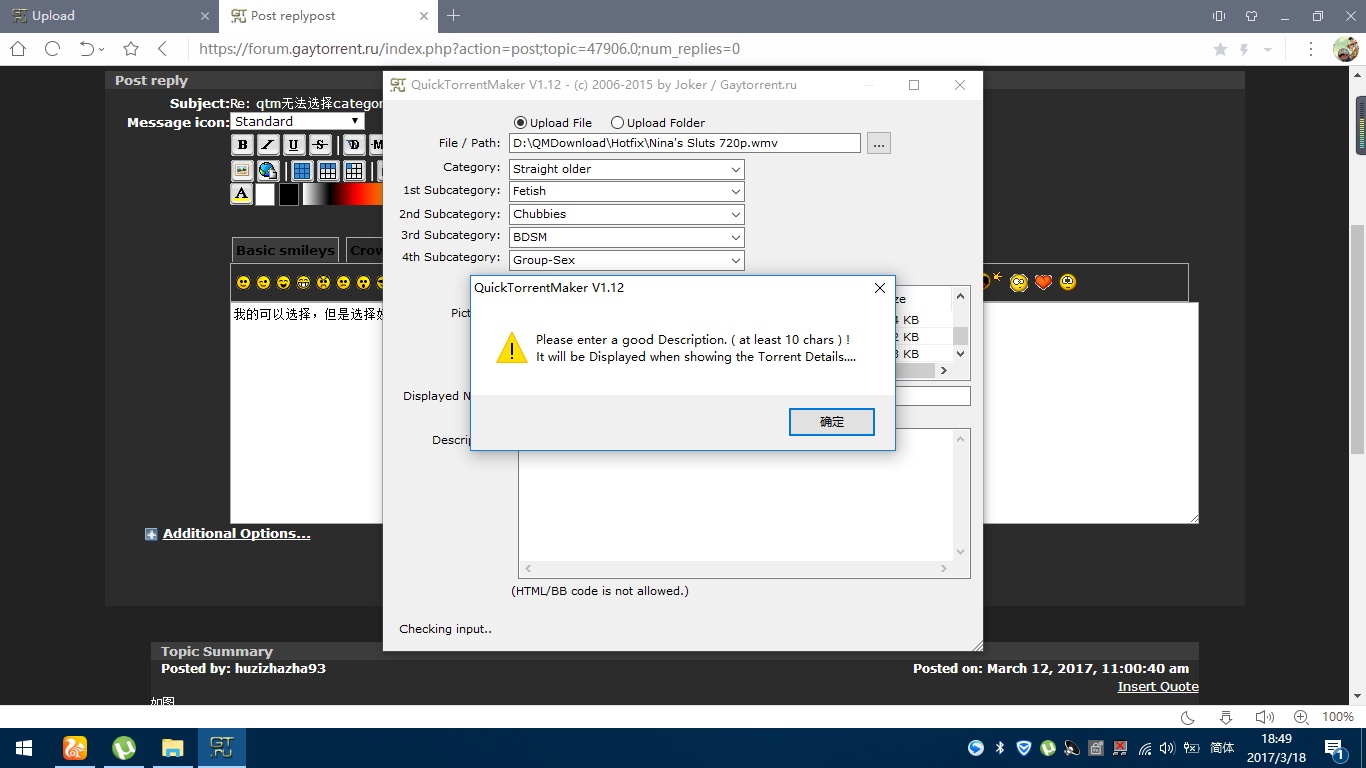
Task: Select the Upload Folder radio button
Action: (617, 123)
